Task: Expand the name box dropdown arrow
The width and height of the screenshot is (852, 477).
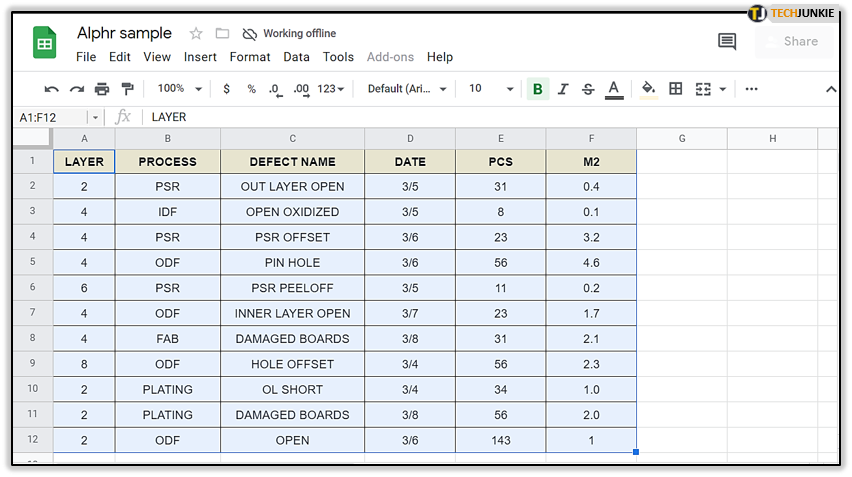Action: click(95, 117)
